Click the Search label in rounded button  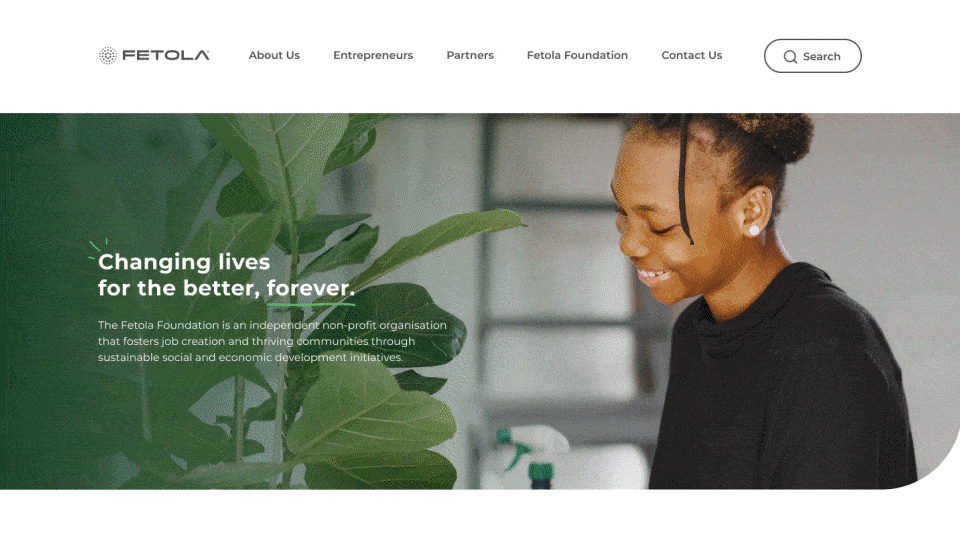pos(822,56)
